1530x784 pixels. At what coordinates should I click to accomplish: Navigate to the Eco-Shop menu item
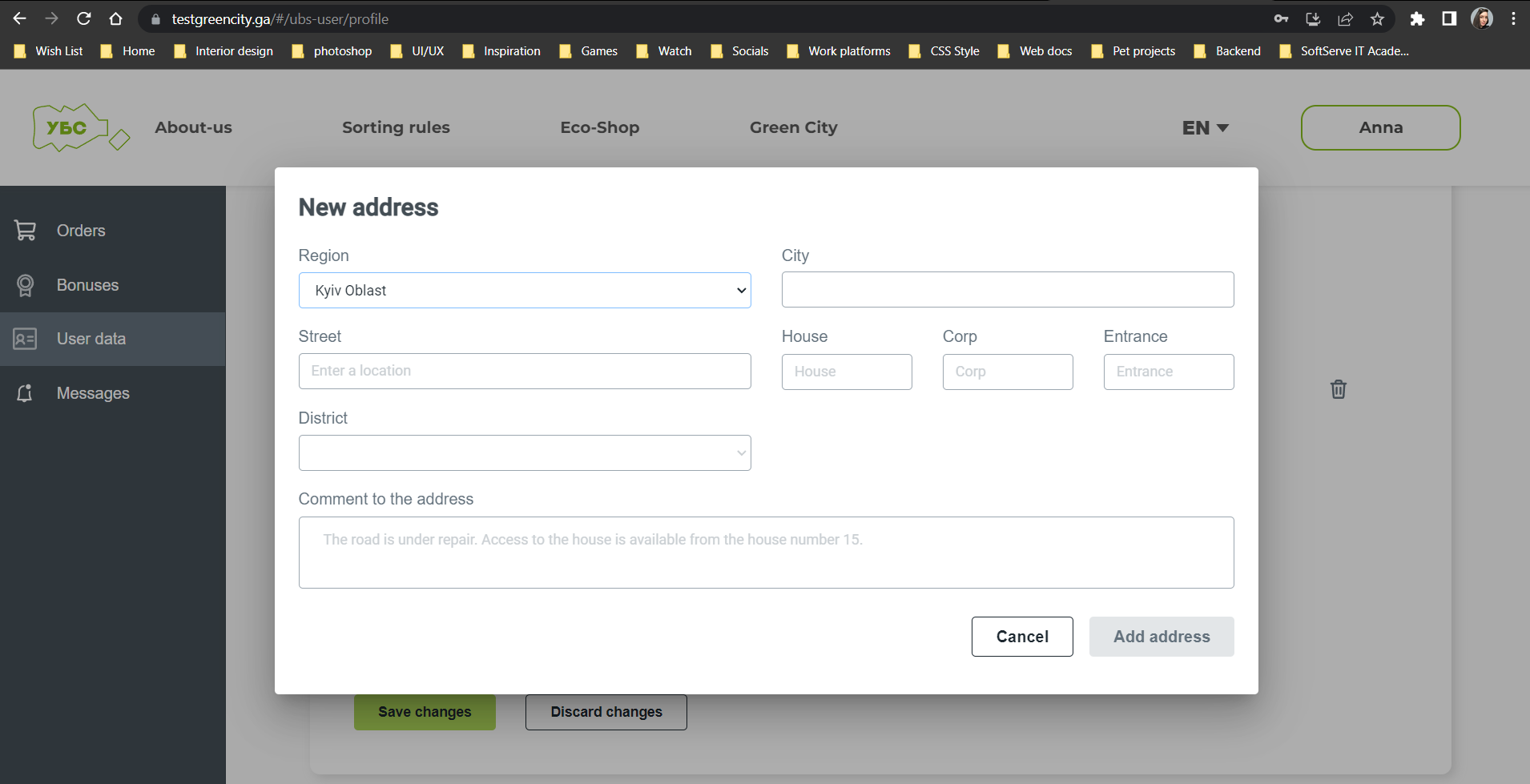click(599, 127)
